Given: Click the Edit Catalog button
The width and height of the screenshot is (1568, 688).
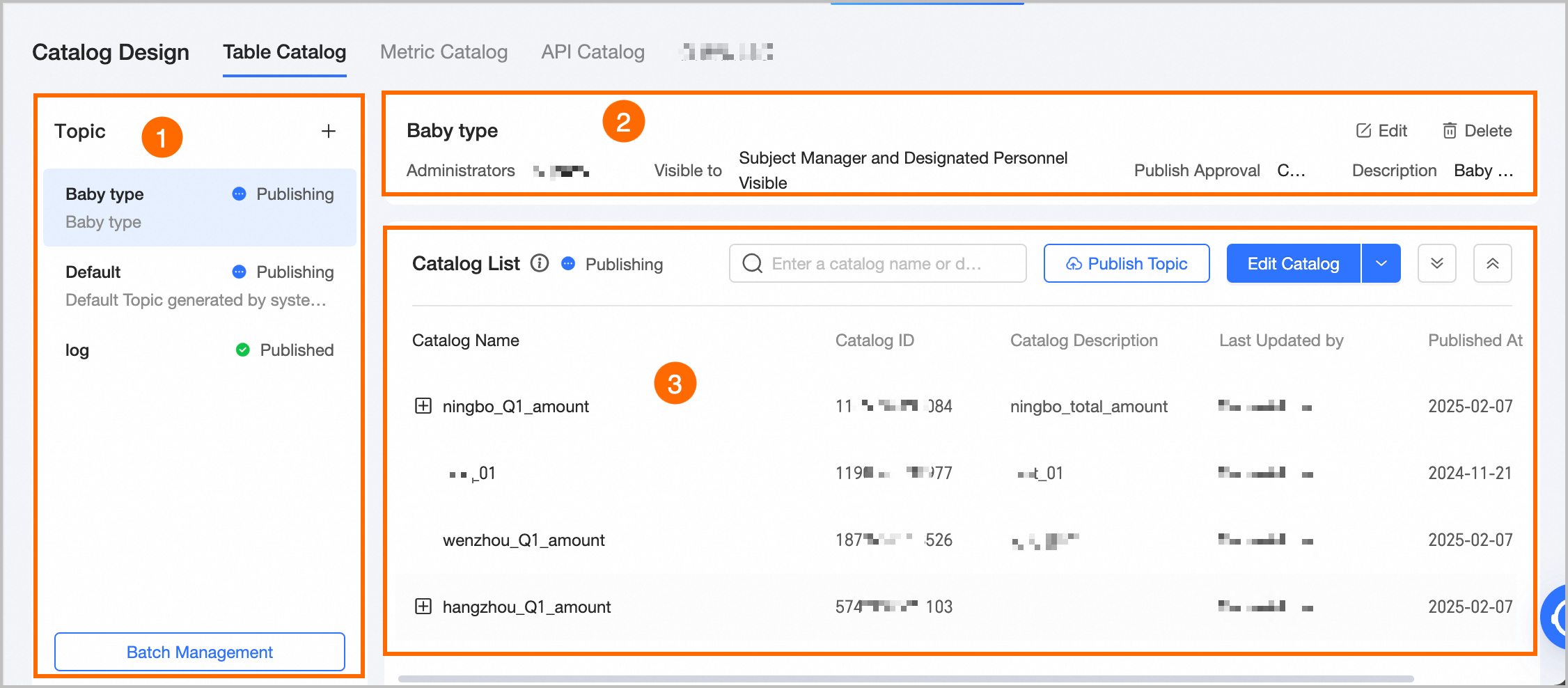Looking at the screenshot, I should click(x=1293, y=263).
